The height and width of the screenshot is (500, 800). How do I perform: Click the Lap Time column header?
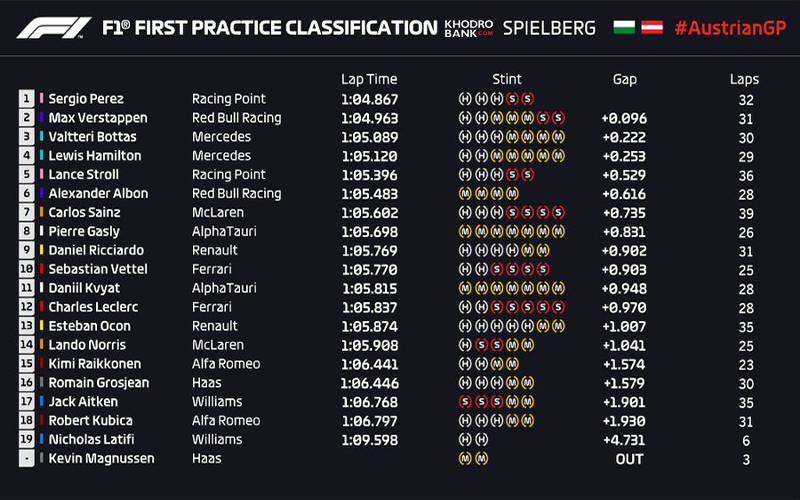pyautogui.click(x=369, y=79)
